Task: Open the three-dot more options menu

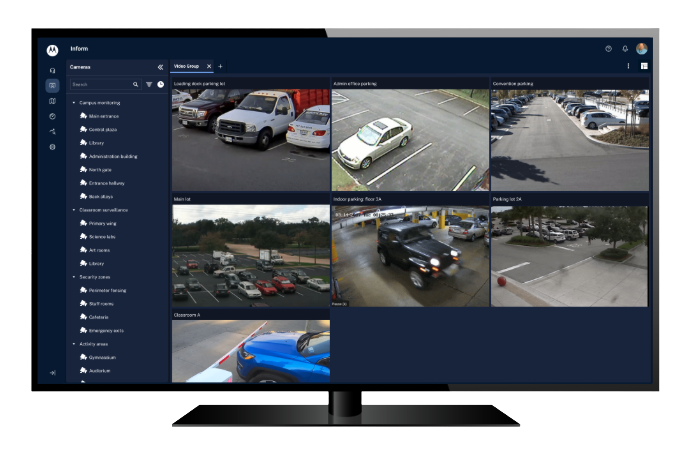Action: [628, 67]
